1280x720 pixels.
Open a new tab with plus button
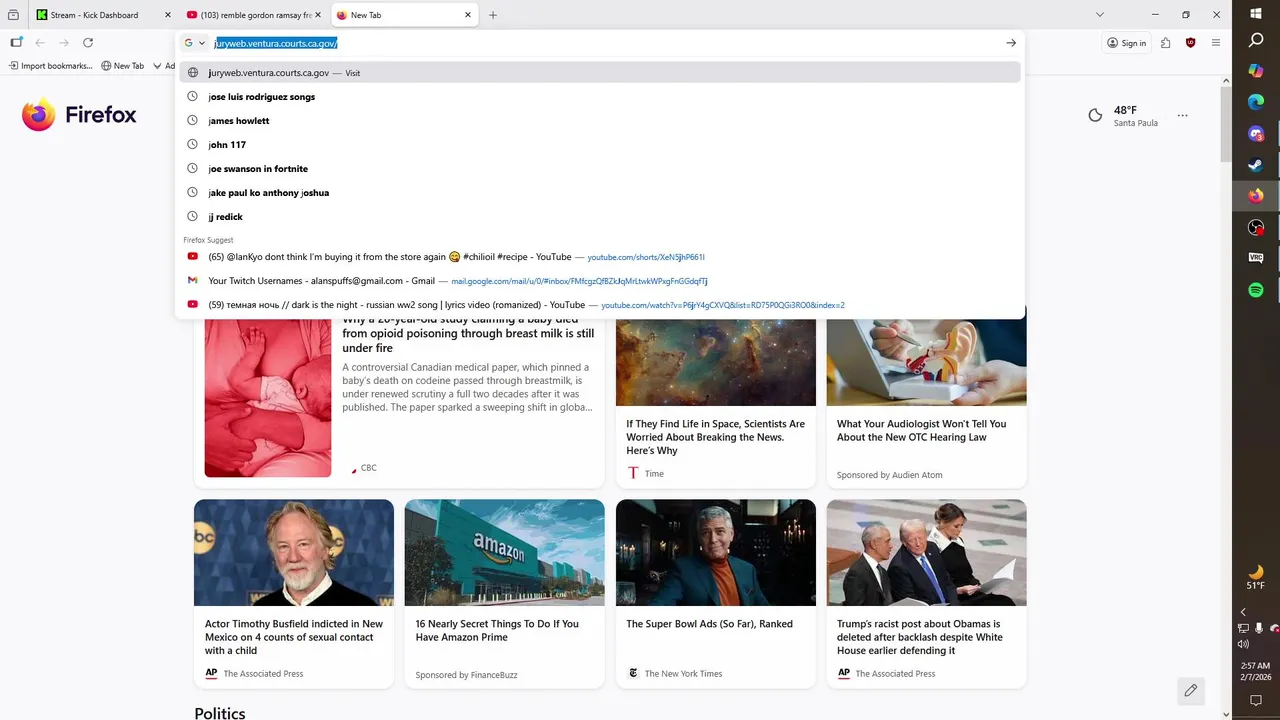493,15
